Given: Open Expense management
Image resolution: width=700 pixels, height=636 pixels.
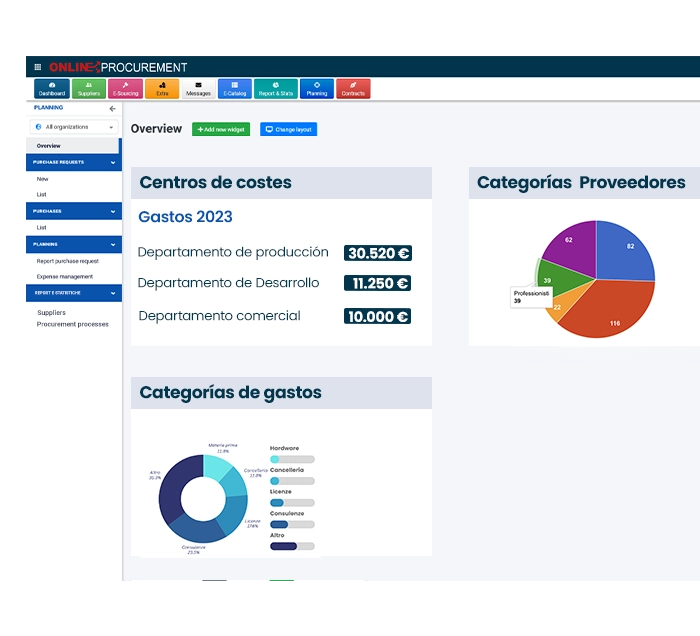Looking at the screenshot, I should (x=65, y=277).
